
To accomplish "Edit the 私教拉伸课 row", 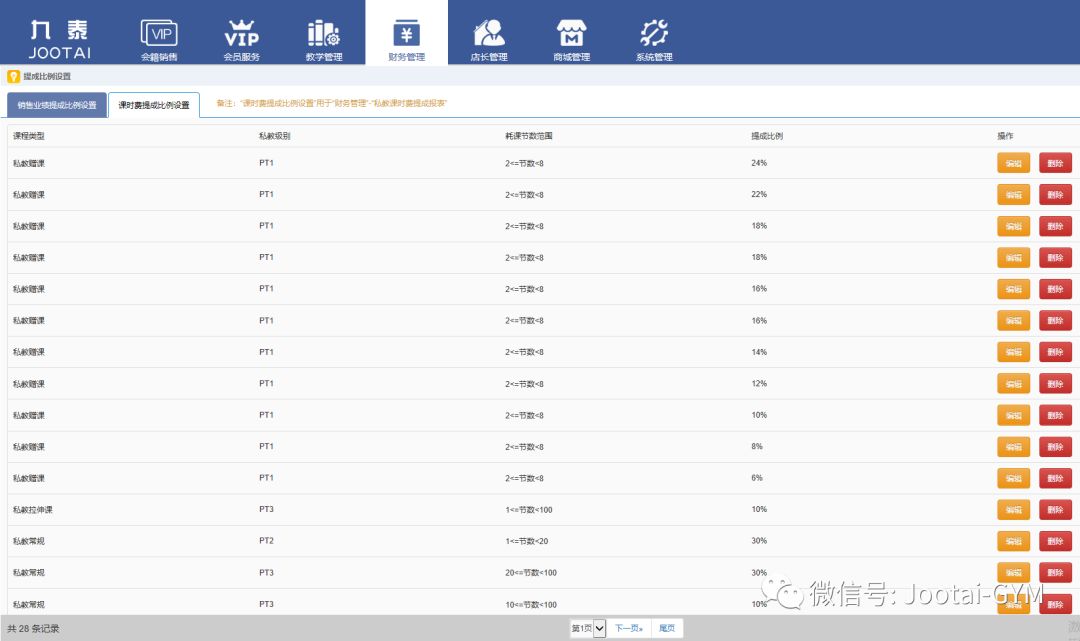I will pos(1013,509).
